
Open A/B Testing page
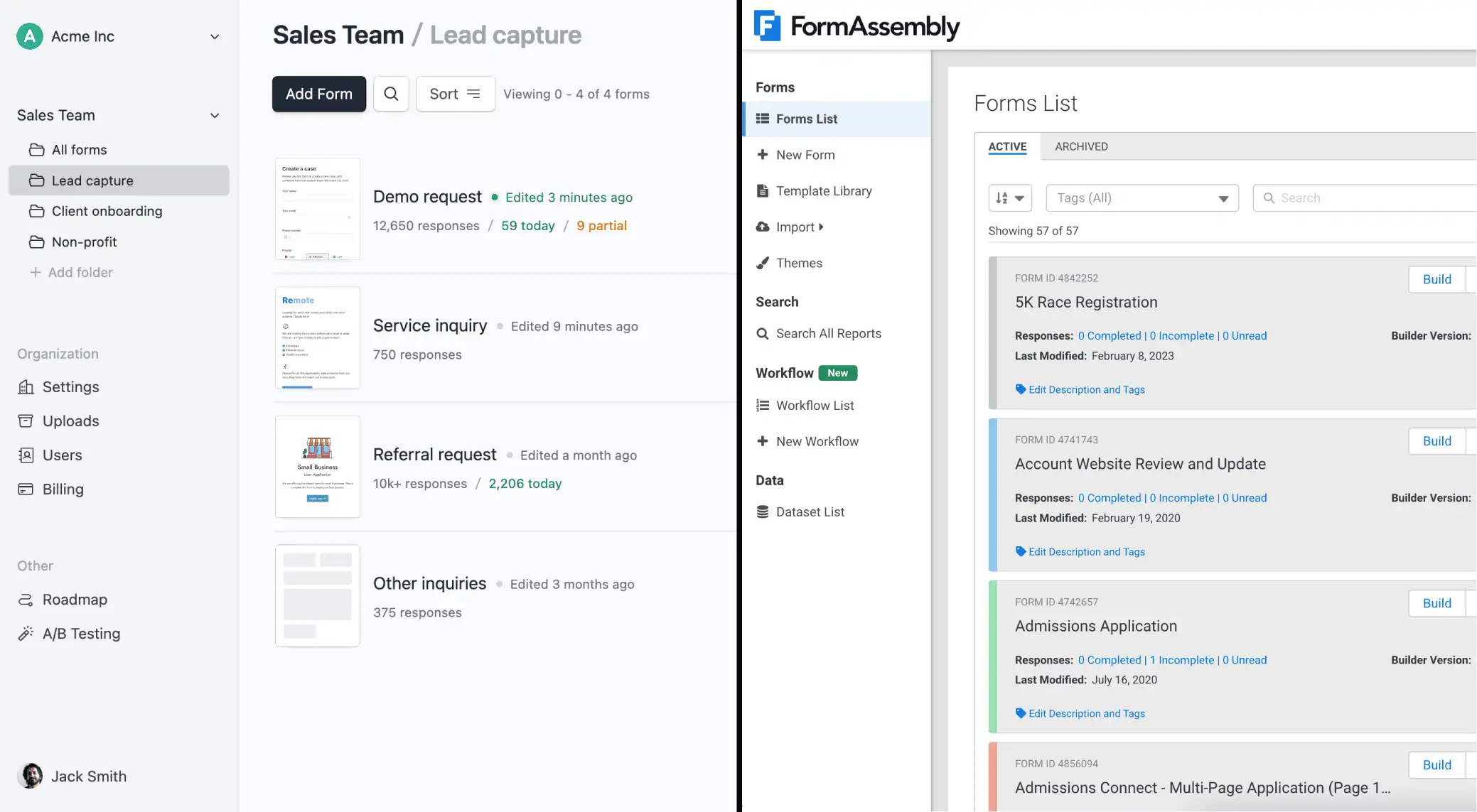coord(69,634)
